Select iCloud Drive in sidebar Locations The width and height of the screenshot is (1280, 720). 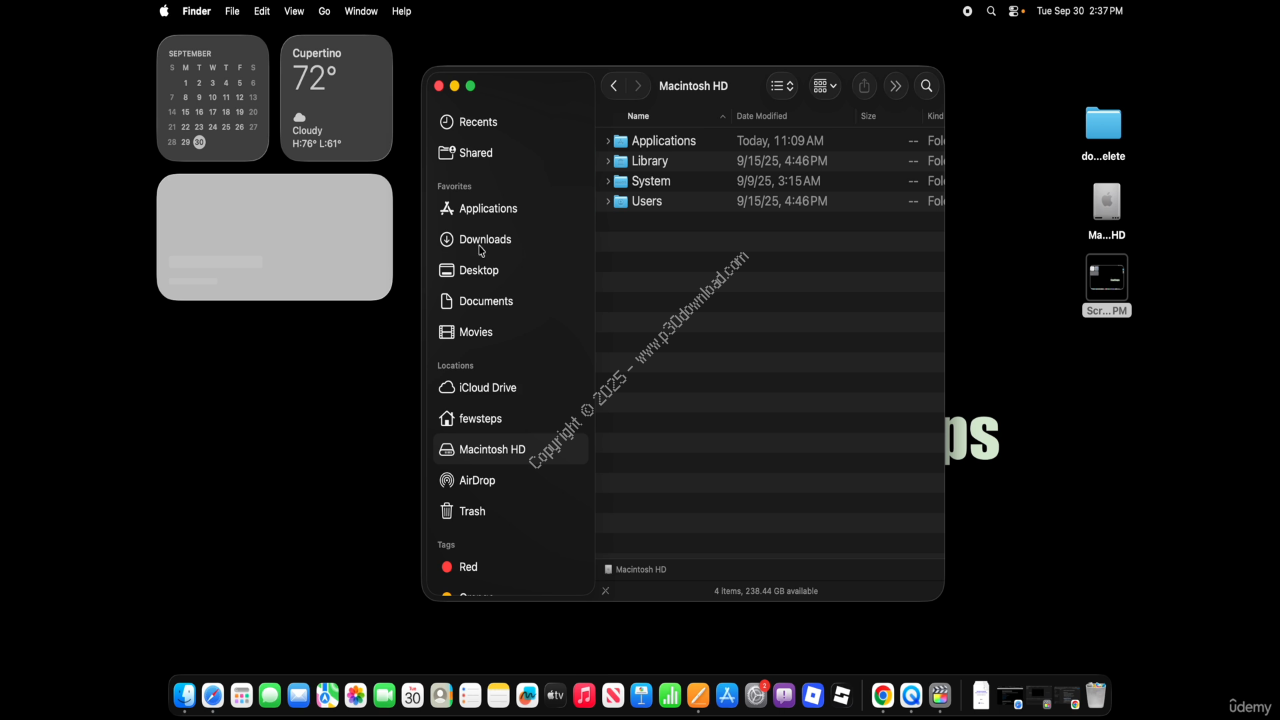[487, 388]
